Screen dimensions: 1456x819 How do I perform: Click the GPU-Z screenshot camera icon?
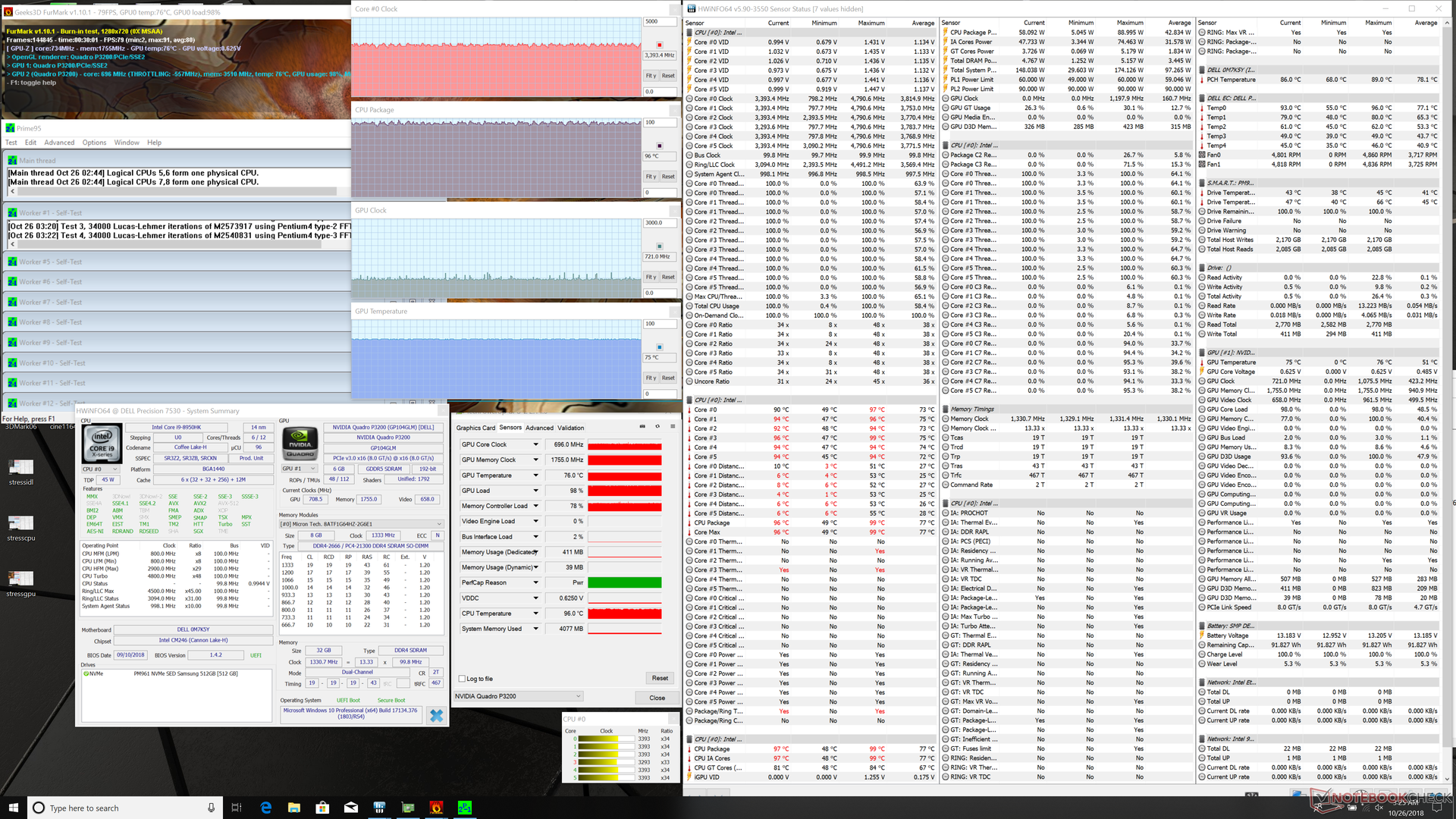tap(642, 427)
